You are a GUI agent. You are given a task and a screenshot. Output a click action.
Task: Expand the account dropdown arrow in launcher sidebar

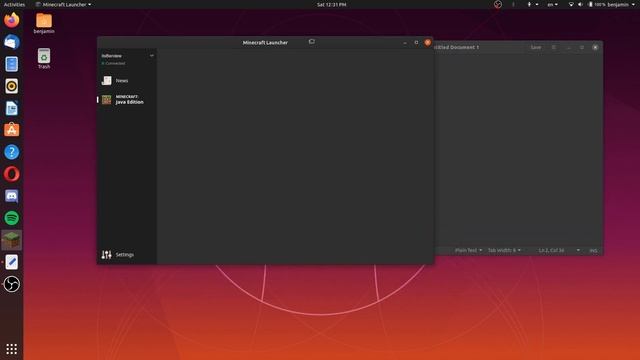point(151,56)
